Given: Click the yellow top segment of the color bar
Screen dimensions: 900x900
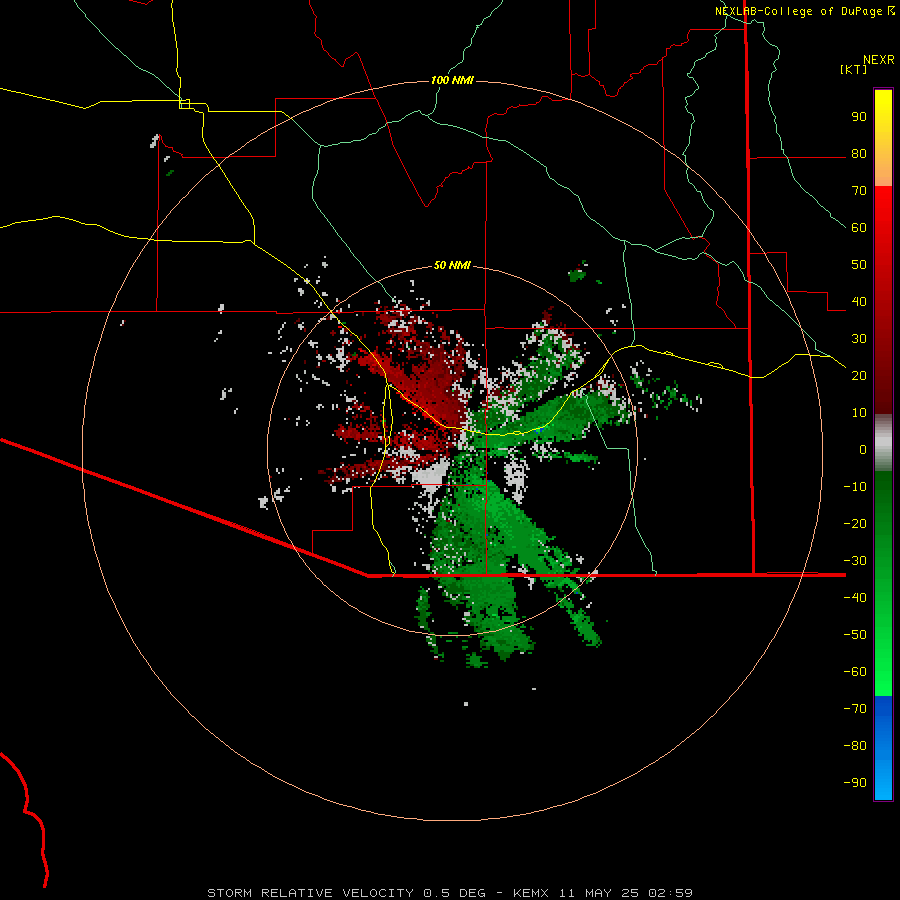Looking at the screenshot, I should (x=883, y=138).
